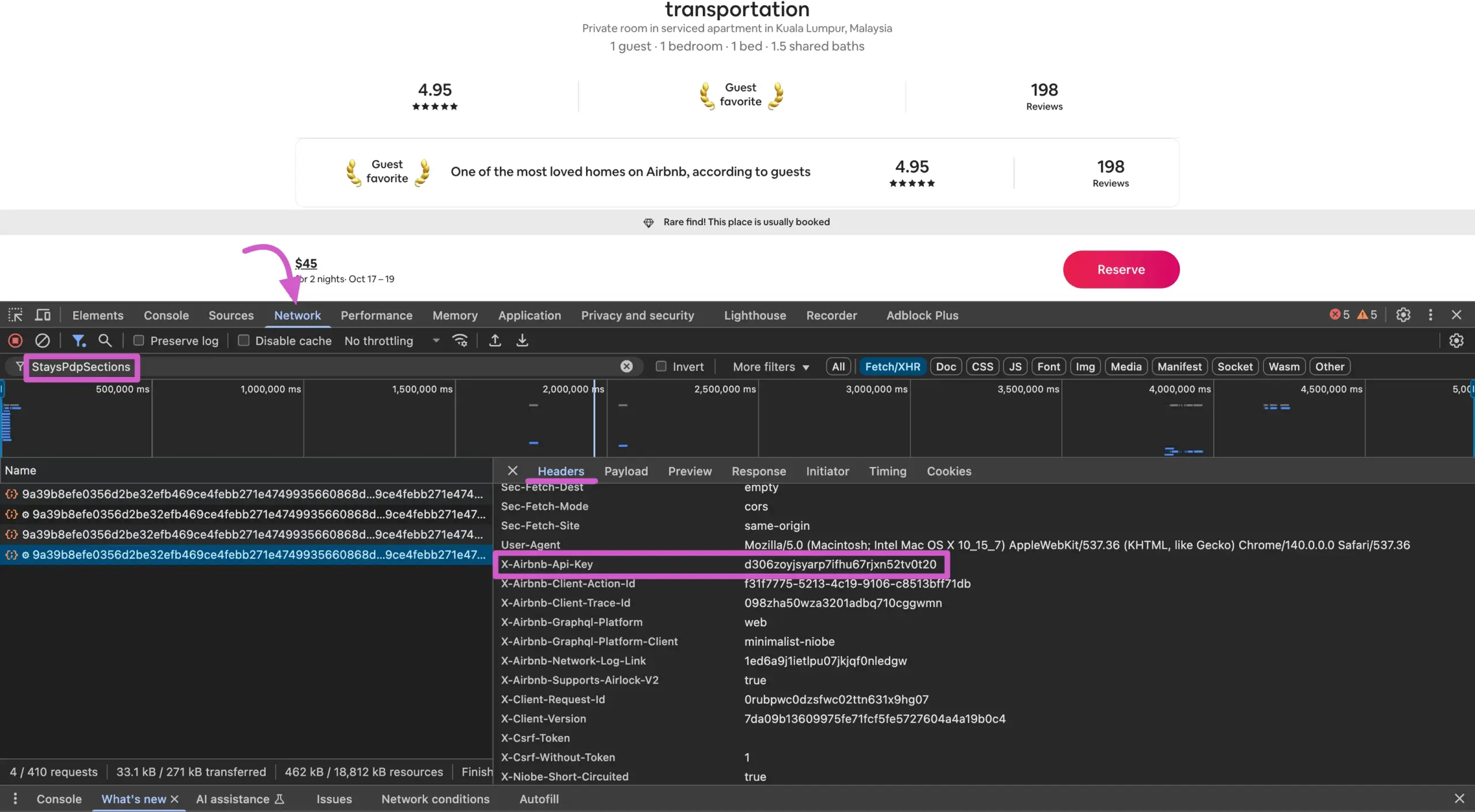Open the Console panel tab

[x=166, y=316]
